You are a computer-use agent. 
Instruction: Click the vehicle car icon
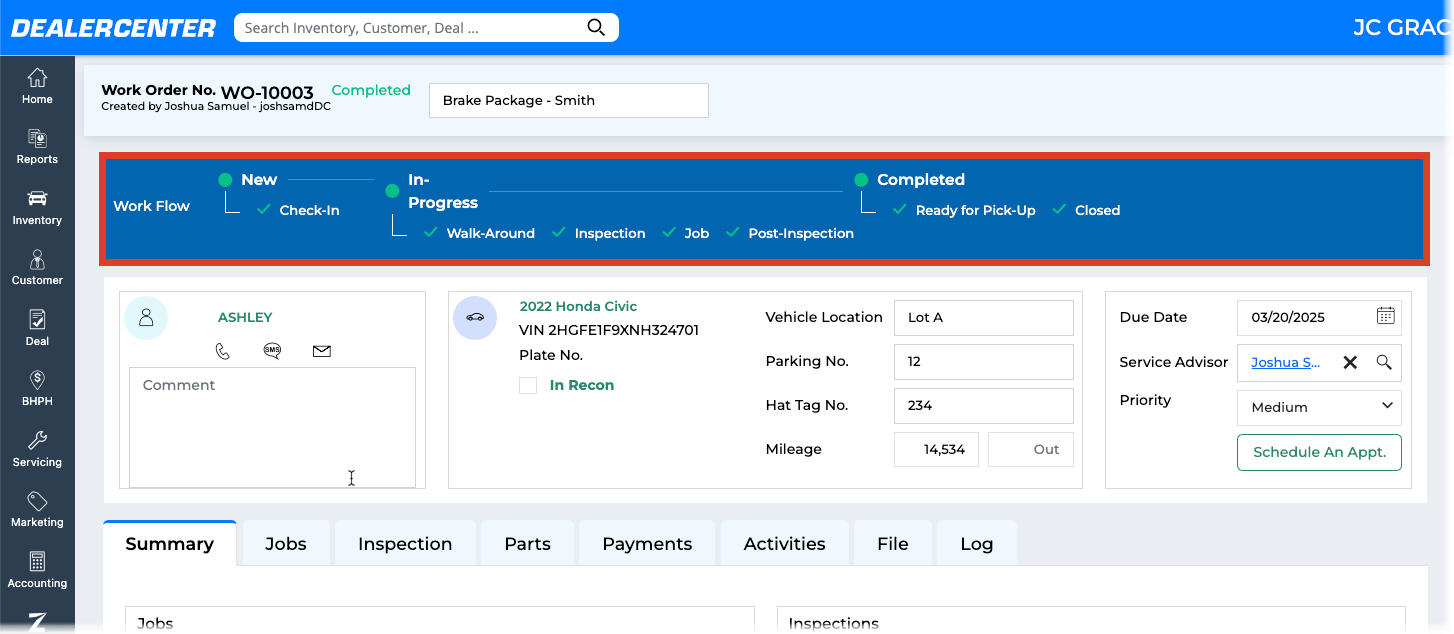(x=475, y=318)
